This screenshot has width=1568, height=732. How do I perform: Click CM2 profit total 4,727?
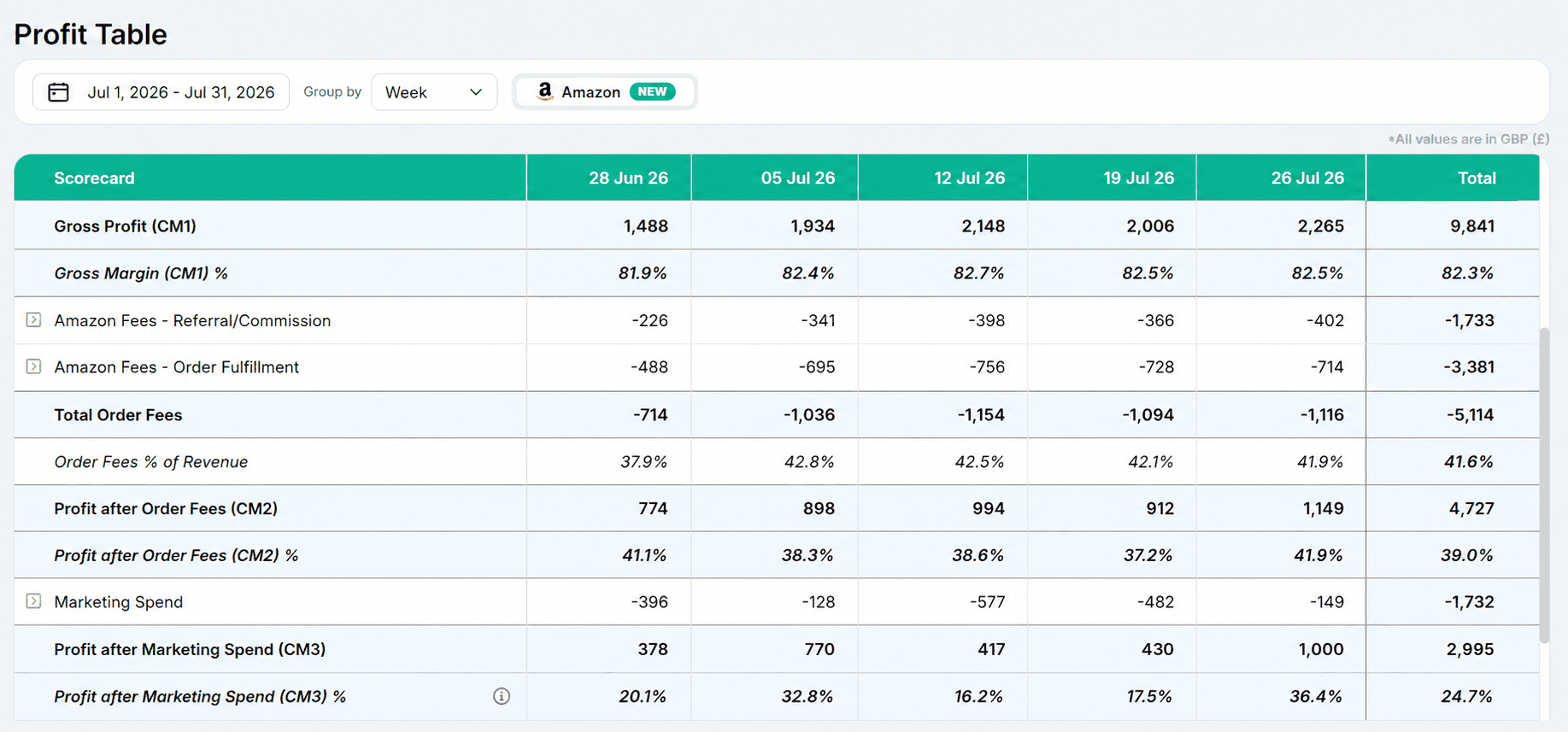[x=1471, y=509]
